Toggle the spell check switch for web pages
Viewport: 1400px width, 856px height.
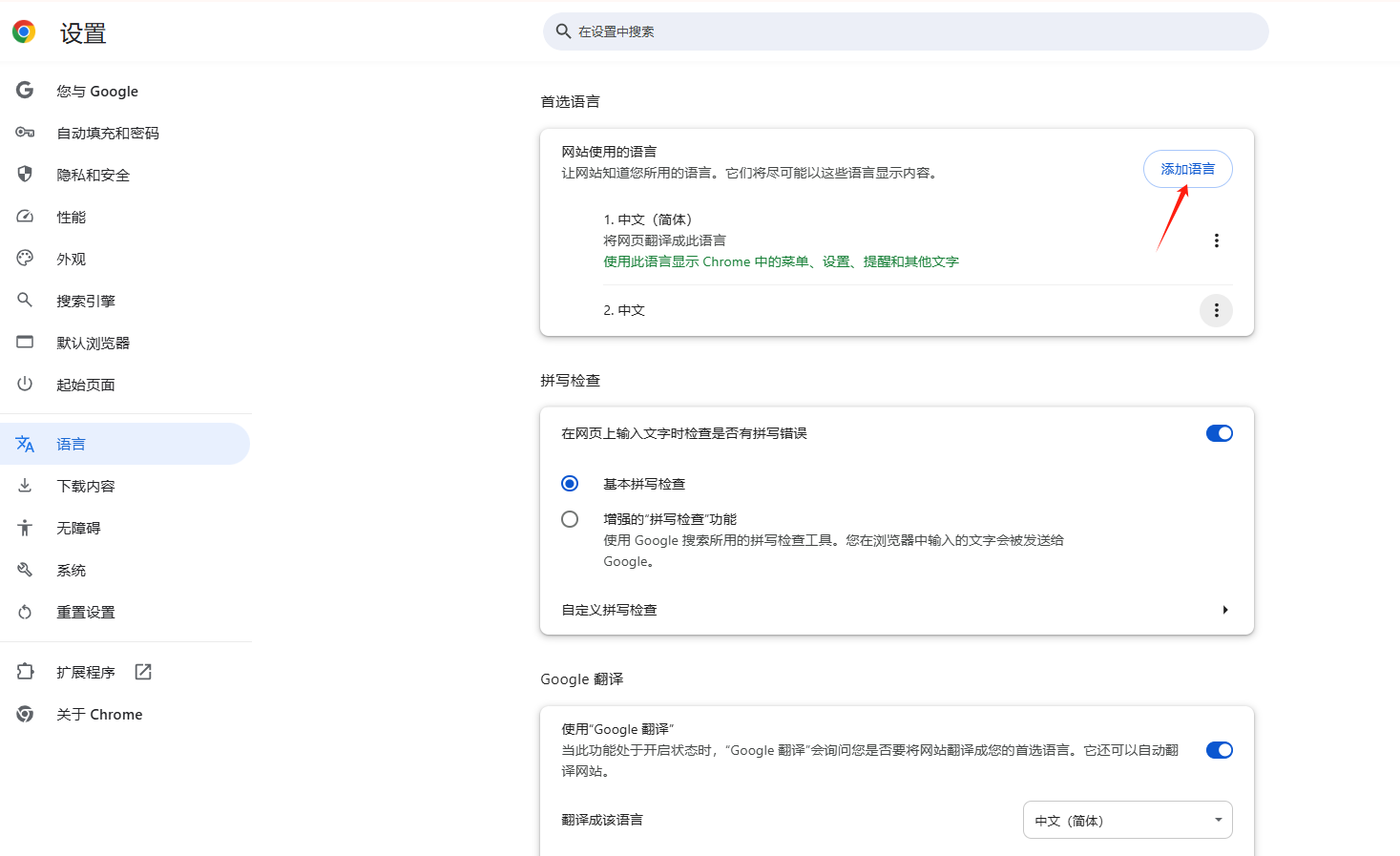tap(1219, 433)
